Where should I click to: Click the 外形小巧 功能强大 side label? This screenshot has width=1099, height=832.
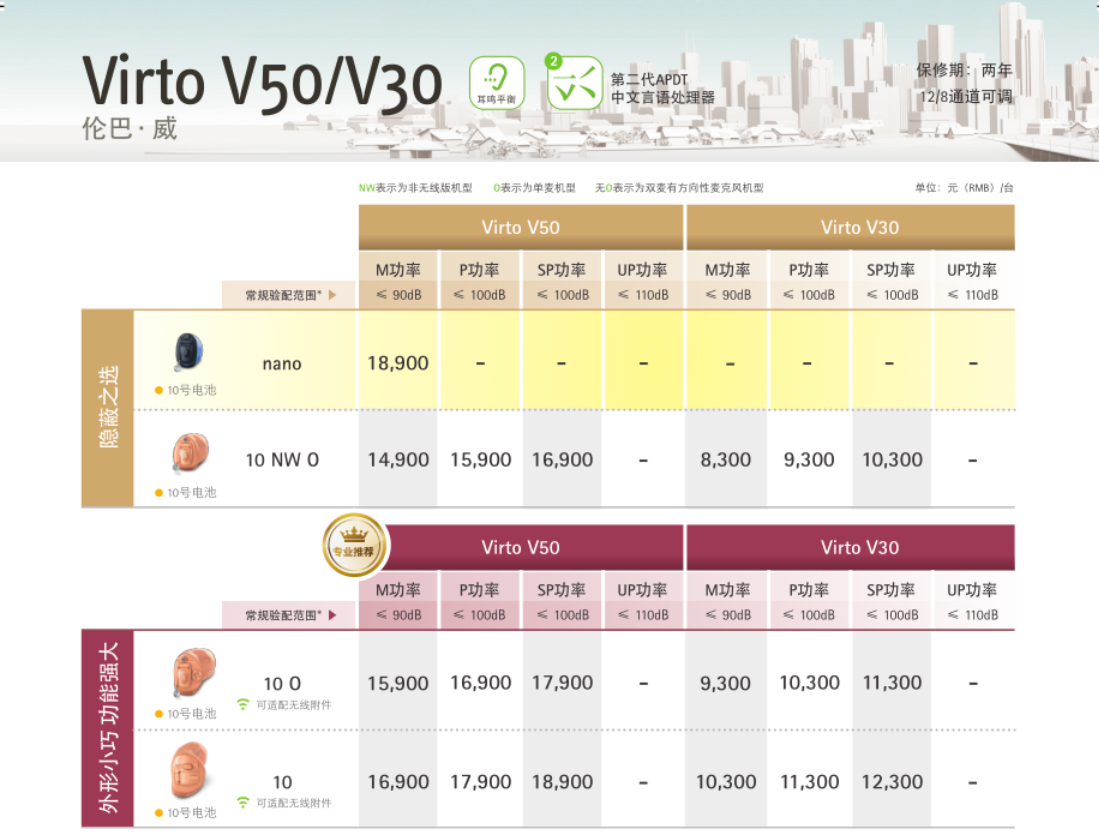coord(108,728)
